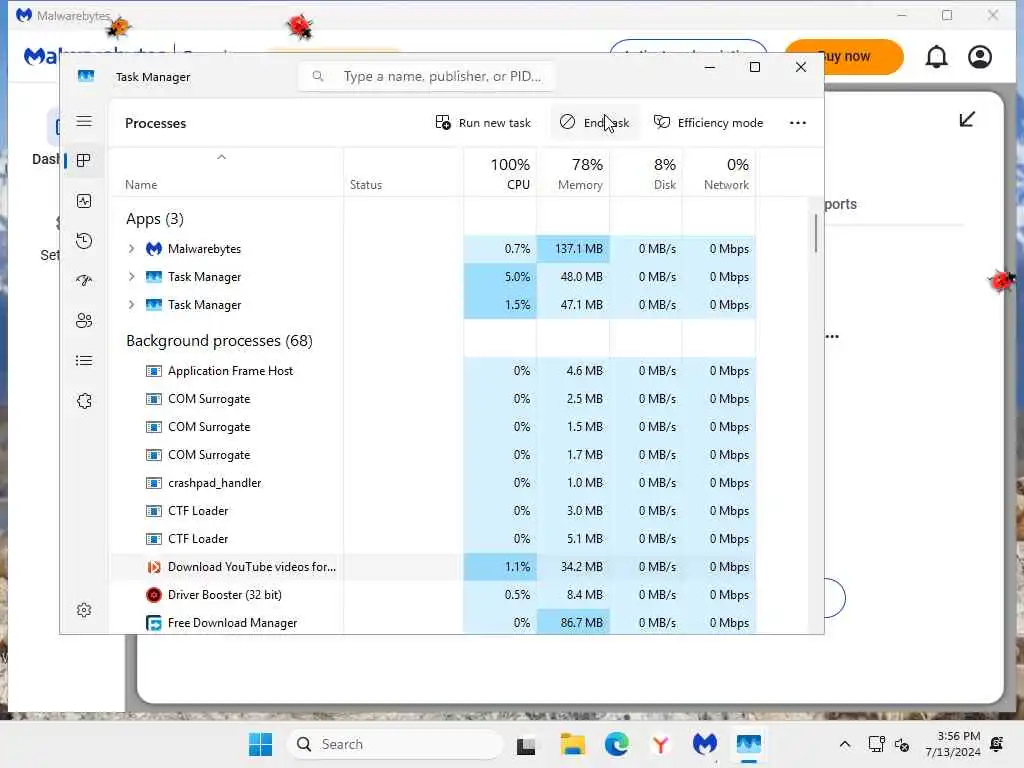Open Details page icon in sidebar
Image resolution: width=1024 pixels, height=768 pixels.
click(x=84, y=360)
